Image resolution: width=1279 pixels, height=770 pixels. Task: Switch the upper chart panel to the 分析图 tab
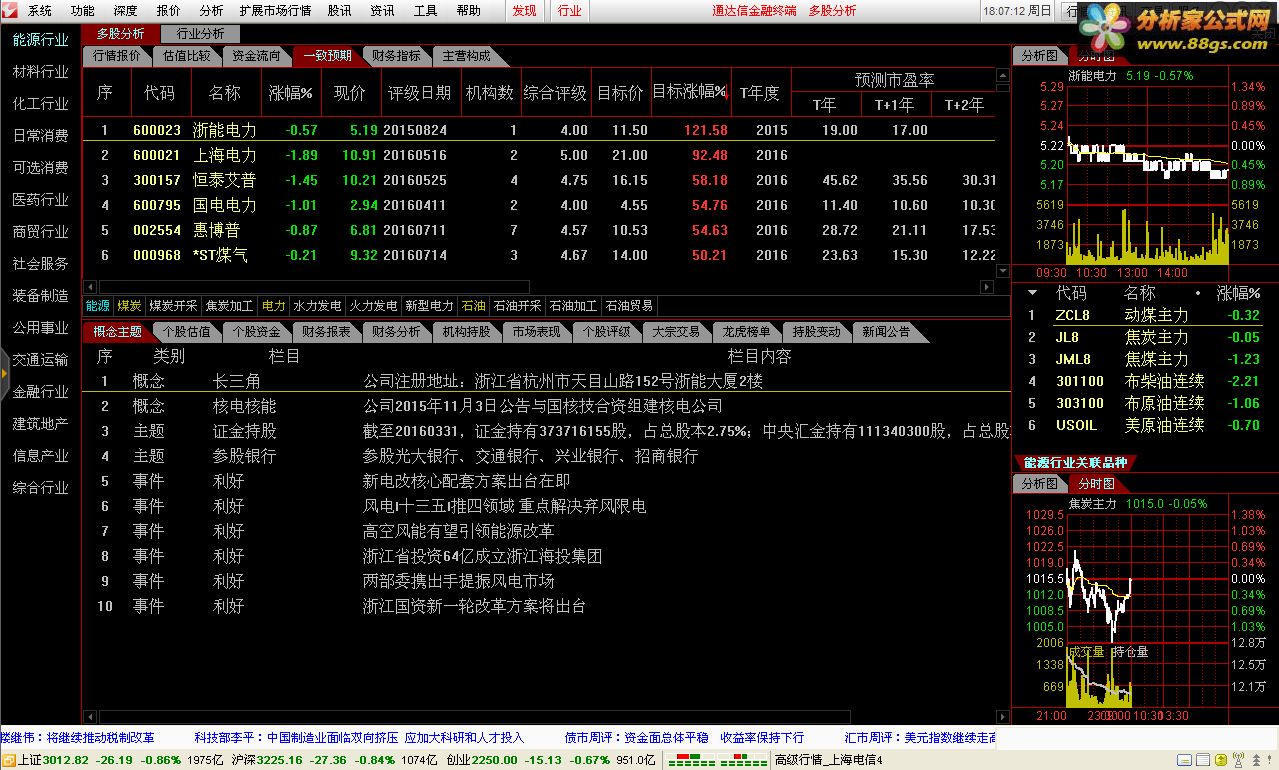(1039, 56)
